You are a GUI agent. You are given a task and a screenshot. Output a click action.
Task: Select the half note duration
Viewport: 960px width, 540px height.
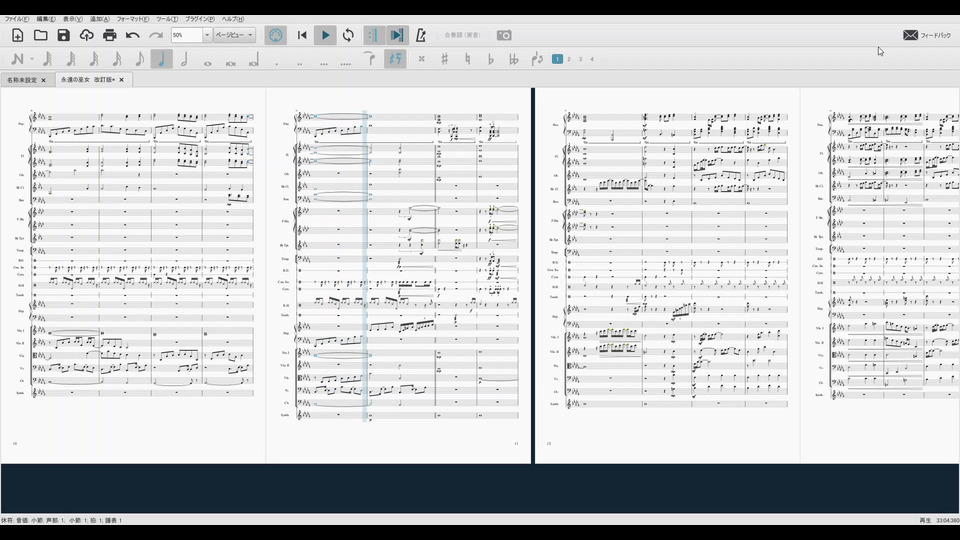[x=184, y=59]
